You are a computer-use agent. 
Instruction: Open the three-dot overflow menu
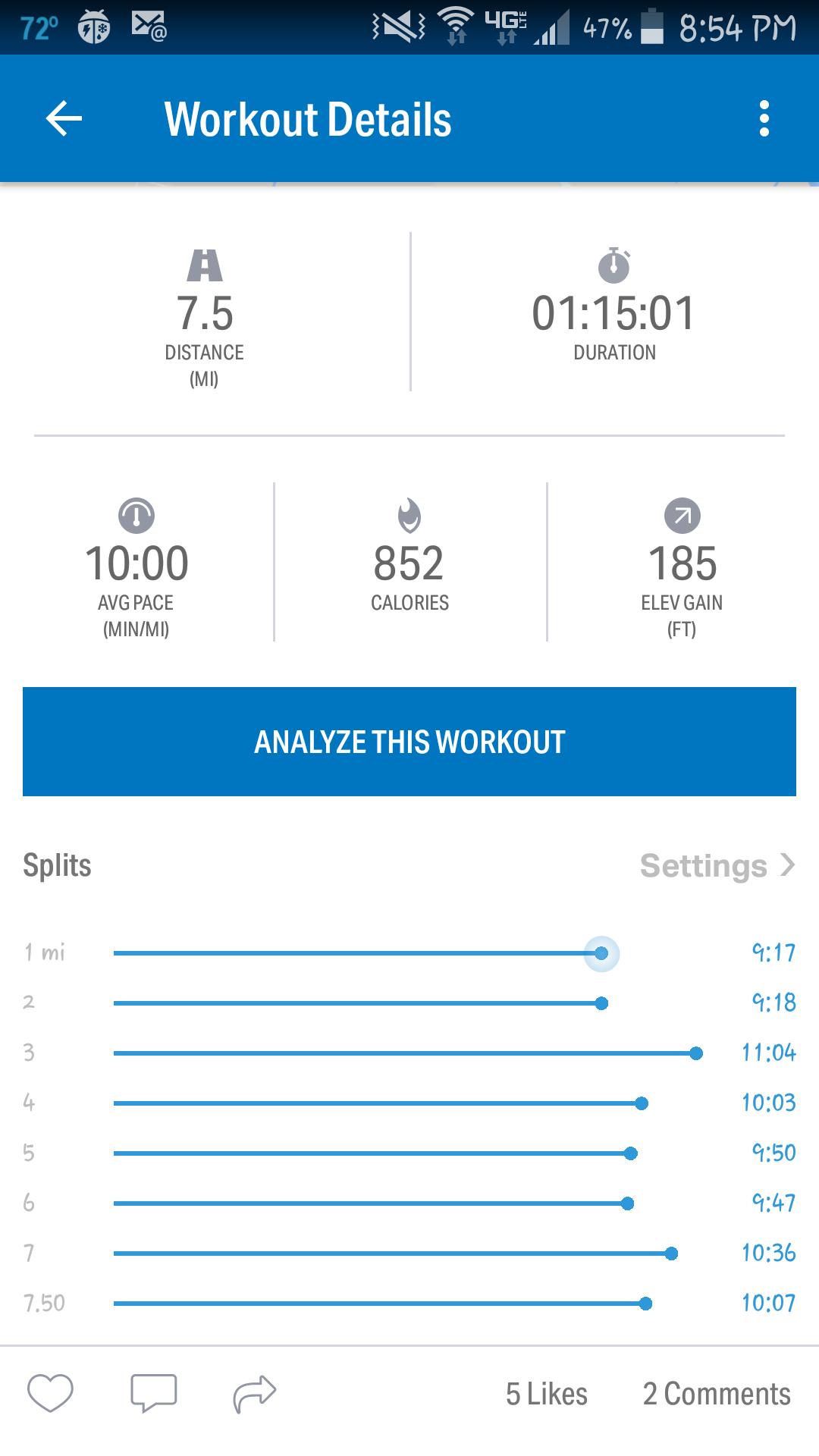[764, 119]
